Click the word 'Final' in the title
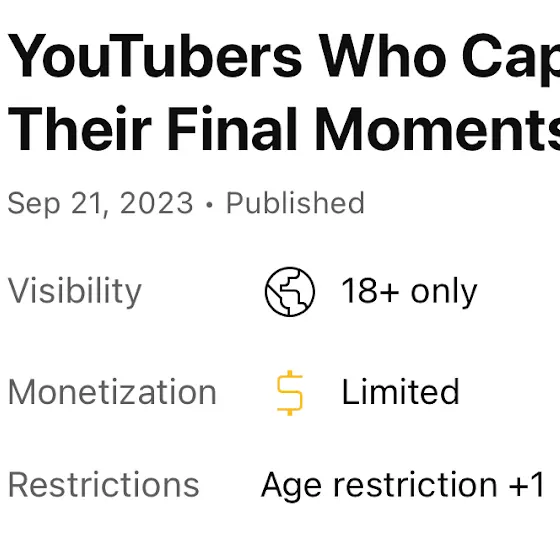Image resolution: width=560 pixels, height=560 pixels. (232, 129)
